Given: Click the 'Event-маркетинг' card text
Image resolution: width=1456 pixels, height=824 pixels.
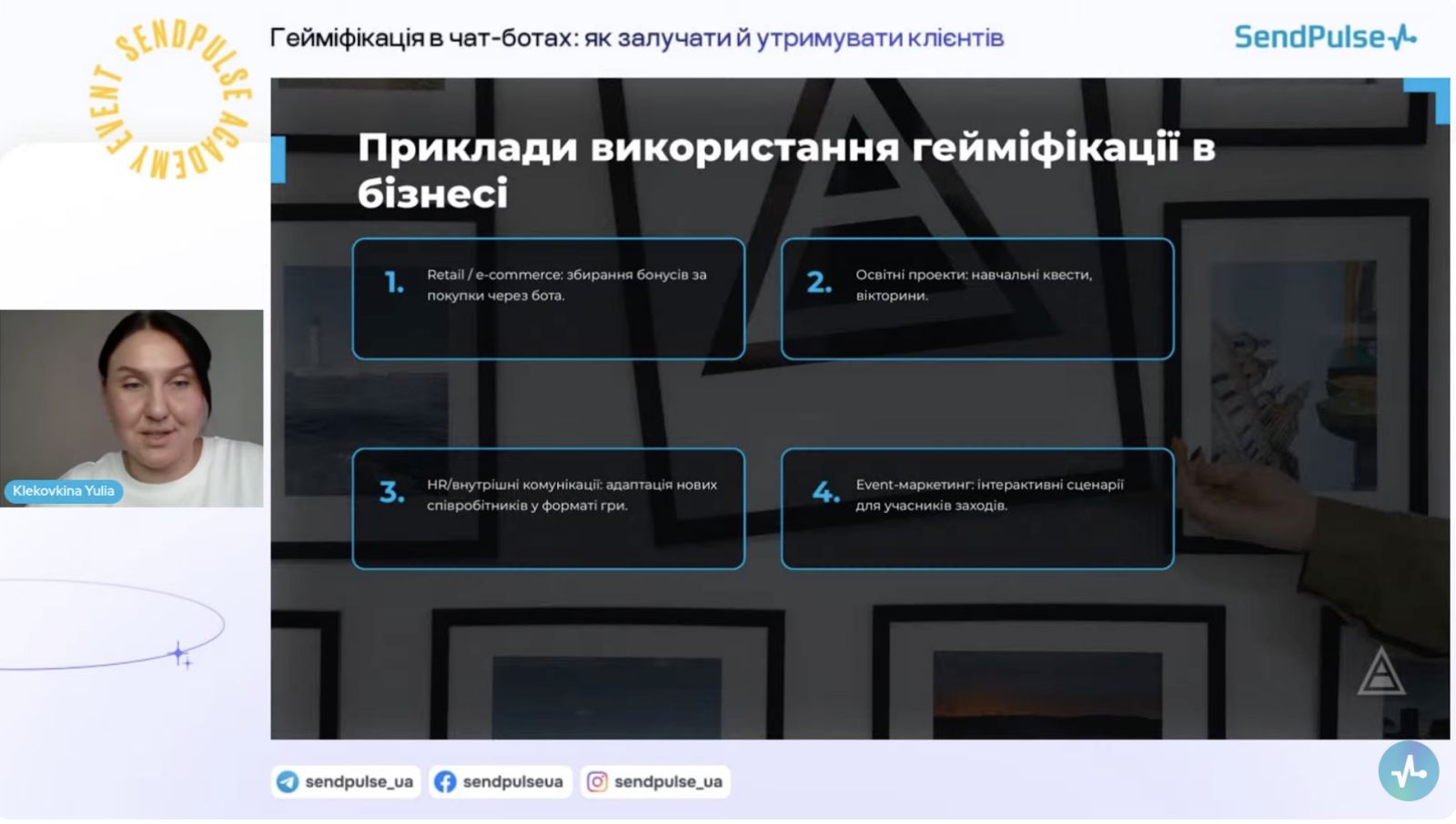Looking at the screenshot, I should (x=989, y=495).
